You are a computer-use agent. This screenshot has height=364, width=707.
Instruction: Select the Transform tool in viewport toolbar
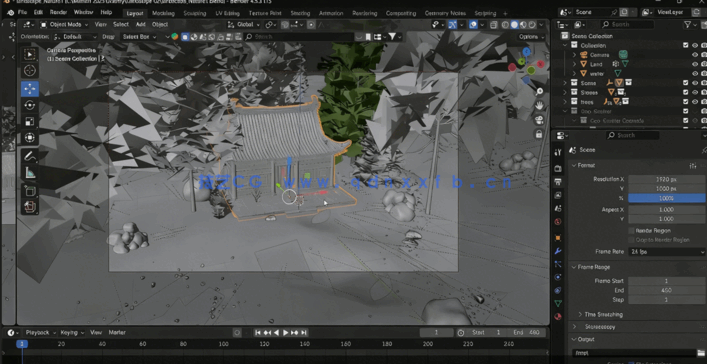click(x=30, y=138)
